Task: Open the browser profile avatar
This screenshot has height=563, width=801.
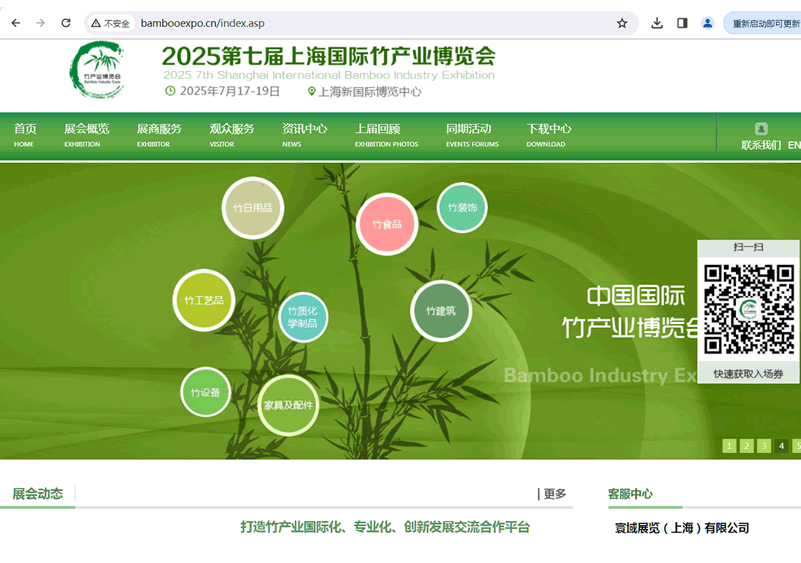Action: click(708, 23)
